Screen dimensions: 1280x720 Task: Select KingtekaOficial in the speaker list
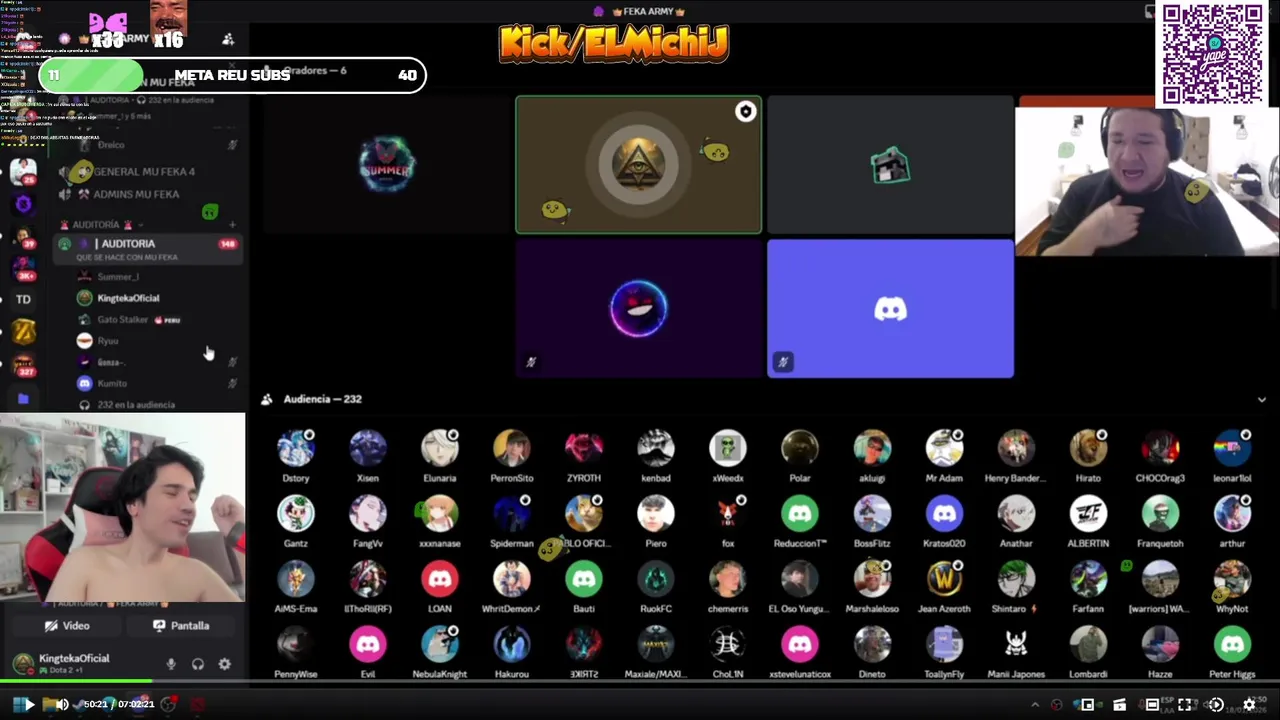pos(128,298)
